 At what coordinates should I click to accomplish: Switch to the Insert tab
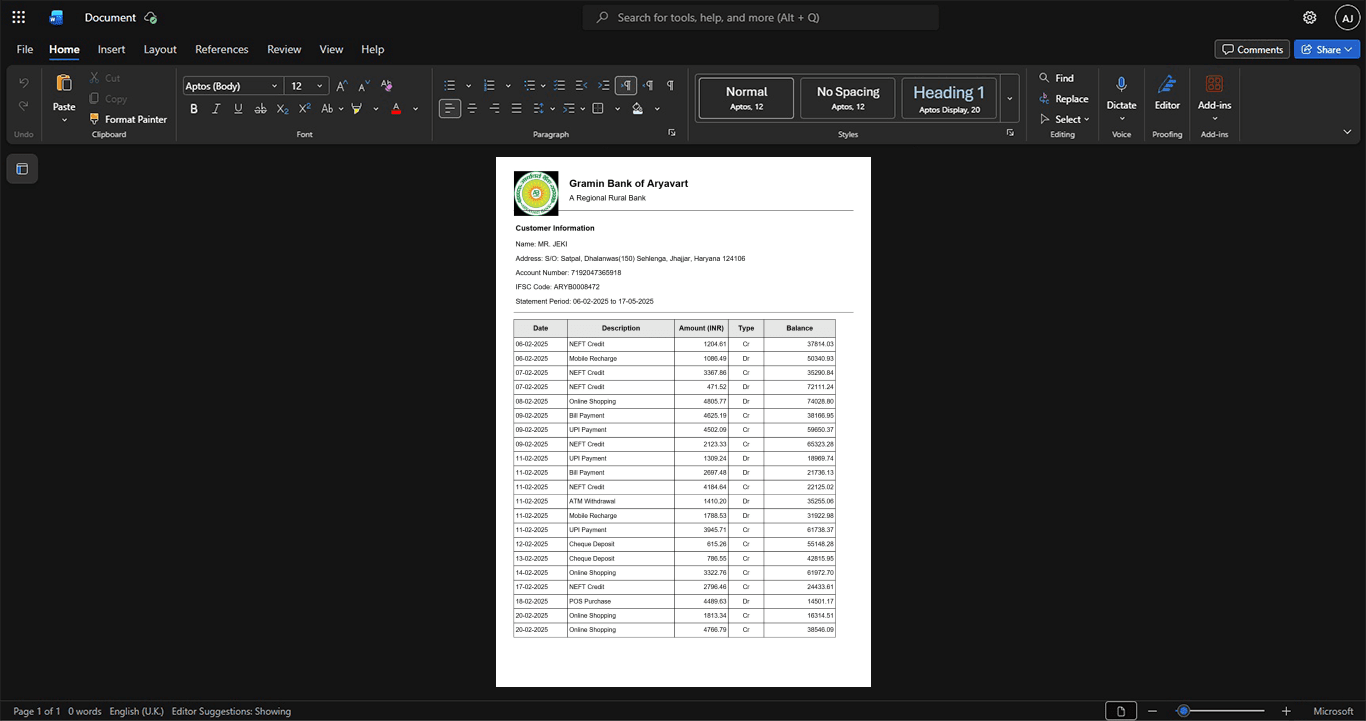(x=111, y=49)
